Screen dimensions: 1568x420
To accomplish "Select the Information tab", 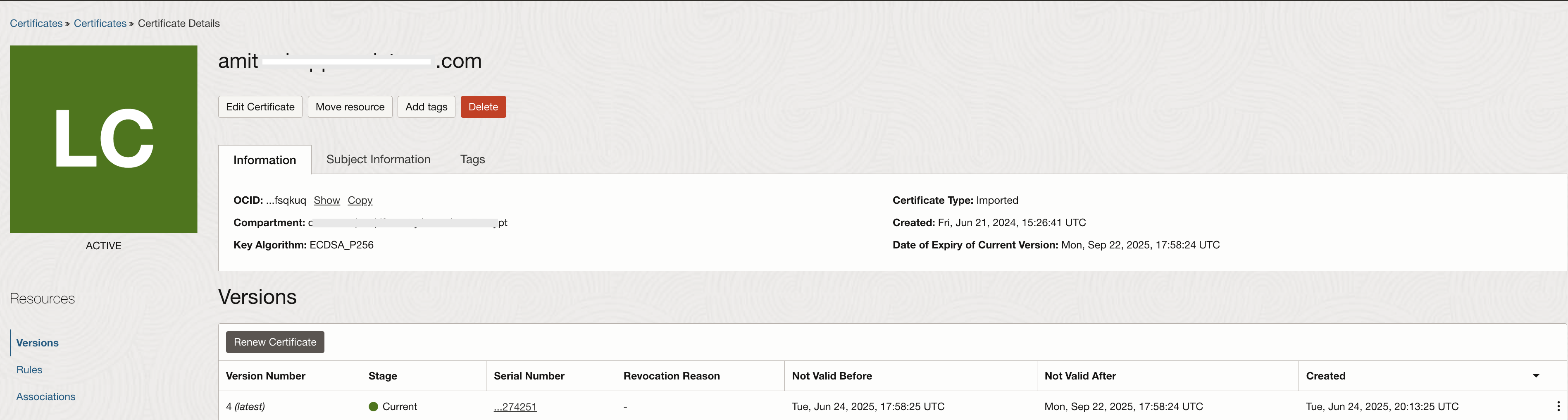I will click(x=265, y=160).
